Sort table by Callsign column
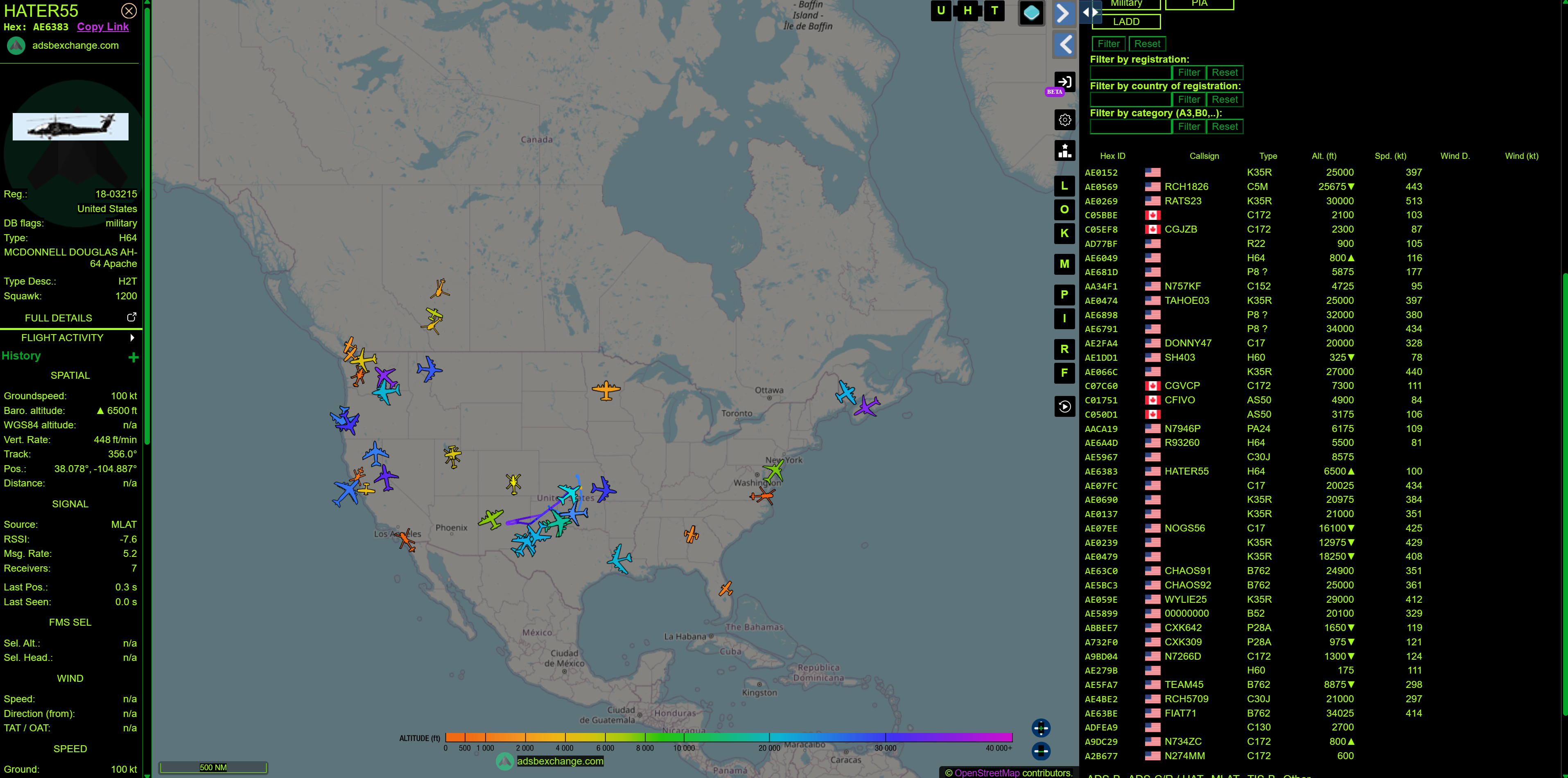1568x778 pixels. tap(1204, 156)
